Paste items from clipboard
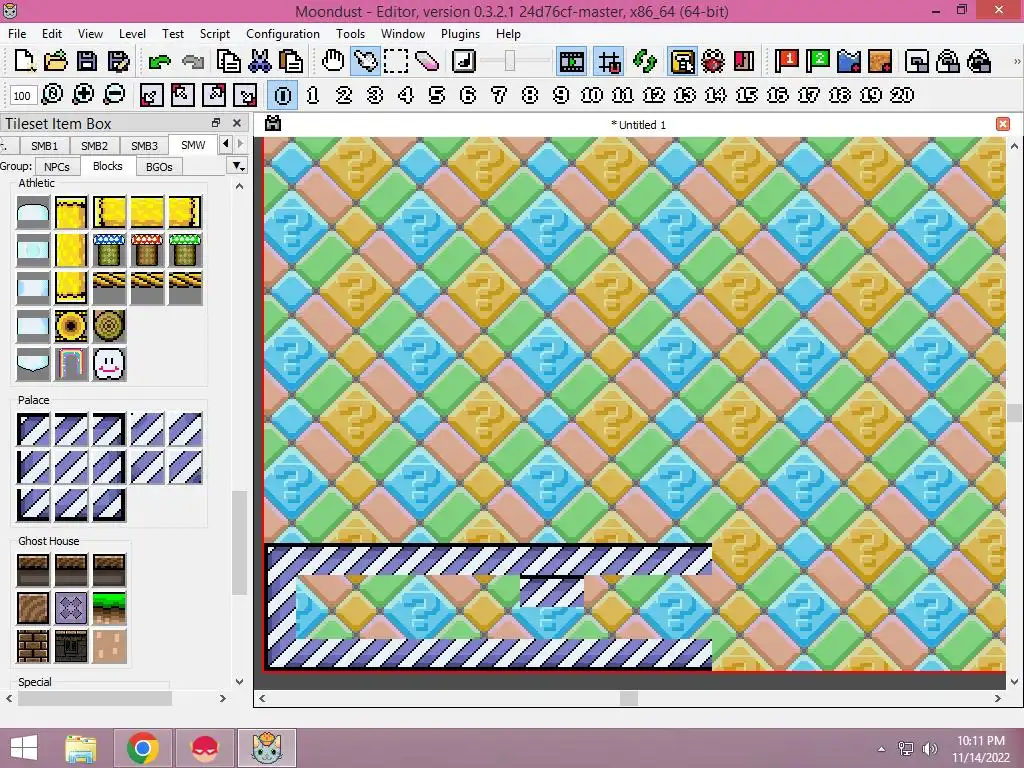Screen dimensions: 1024x768 click(291, 61)
